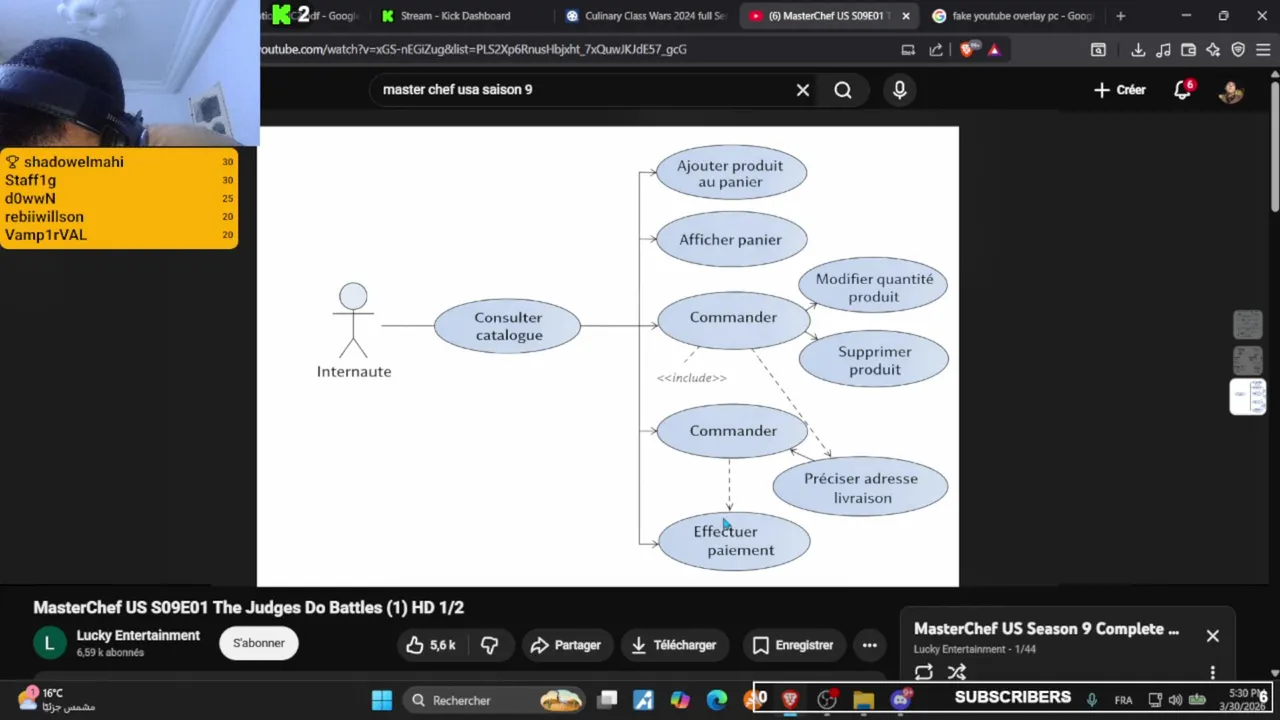Open a new browser tab
The height and width of the screenshot is (720, 1280).
(x=1120, y=16)
